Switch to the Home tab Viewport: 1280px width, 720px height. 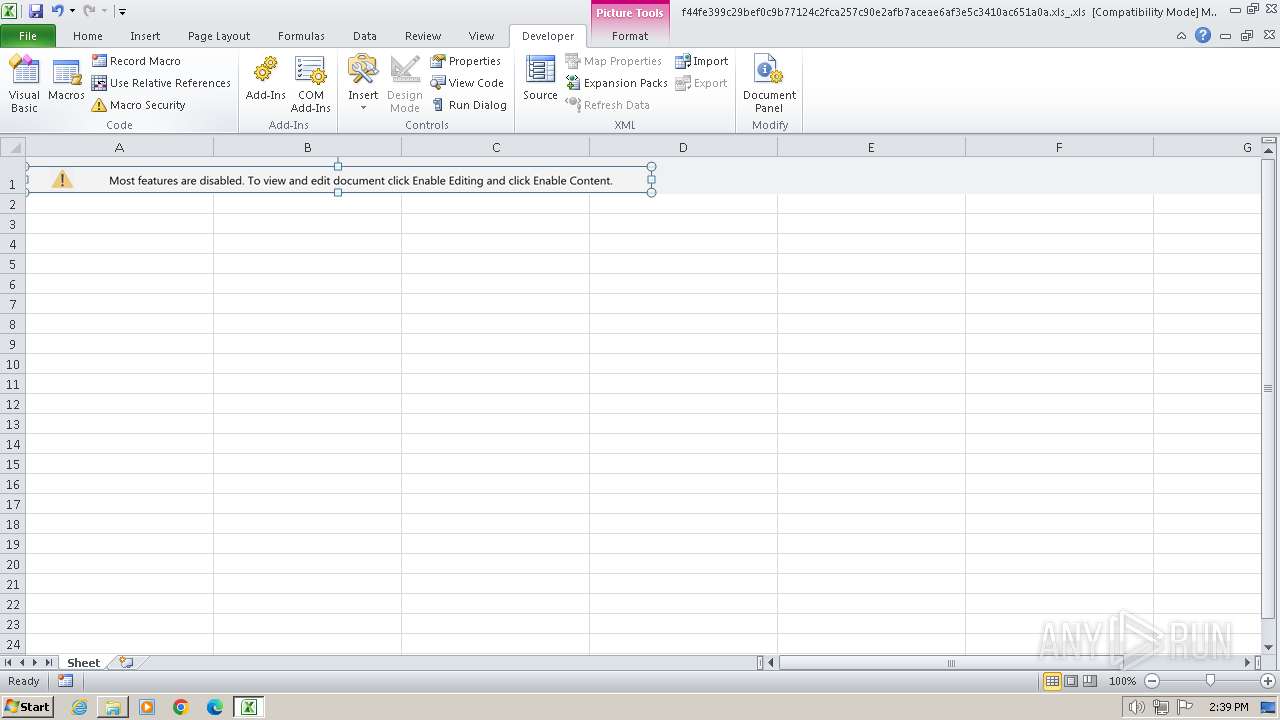88,36
